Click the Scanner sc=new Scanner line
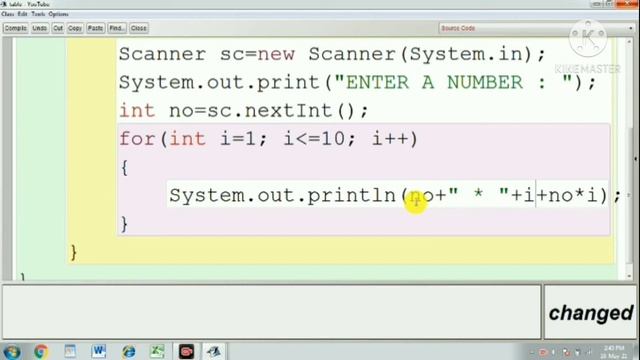Screen dimensions: 640x360 pos(332,54)
